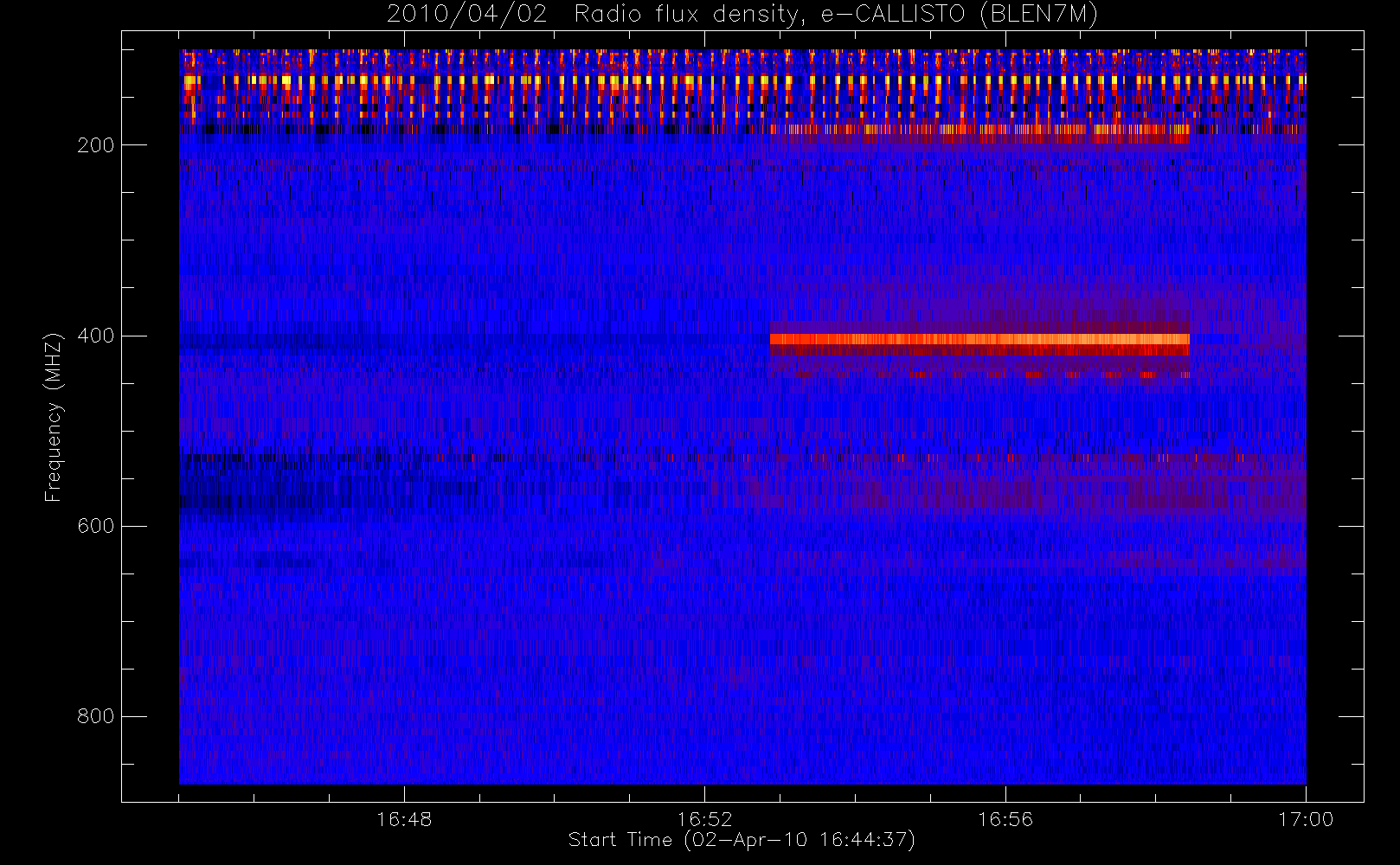The height and width of the screenshot is (865, 1400).
Task: Click the 16:48 time tick label
Action: (404, 819)
